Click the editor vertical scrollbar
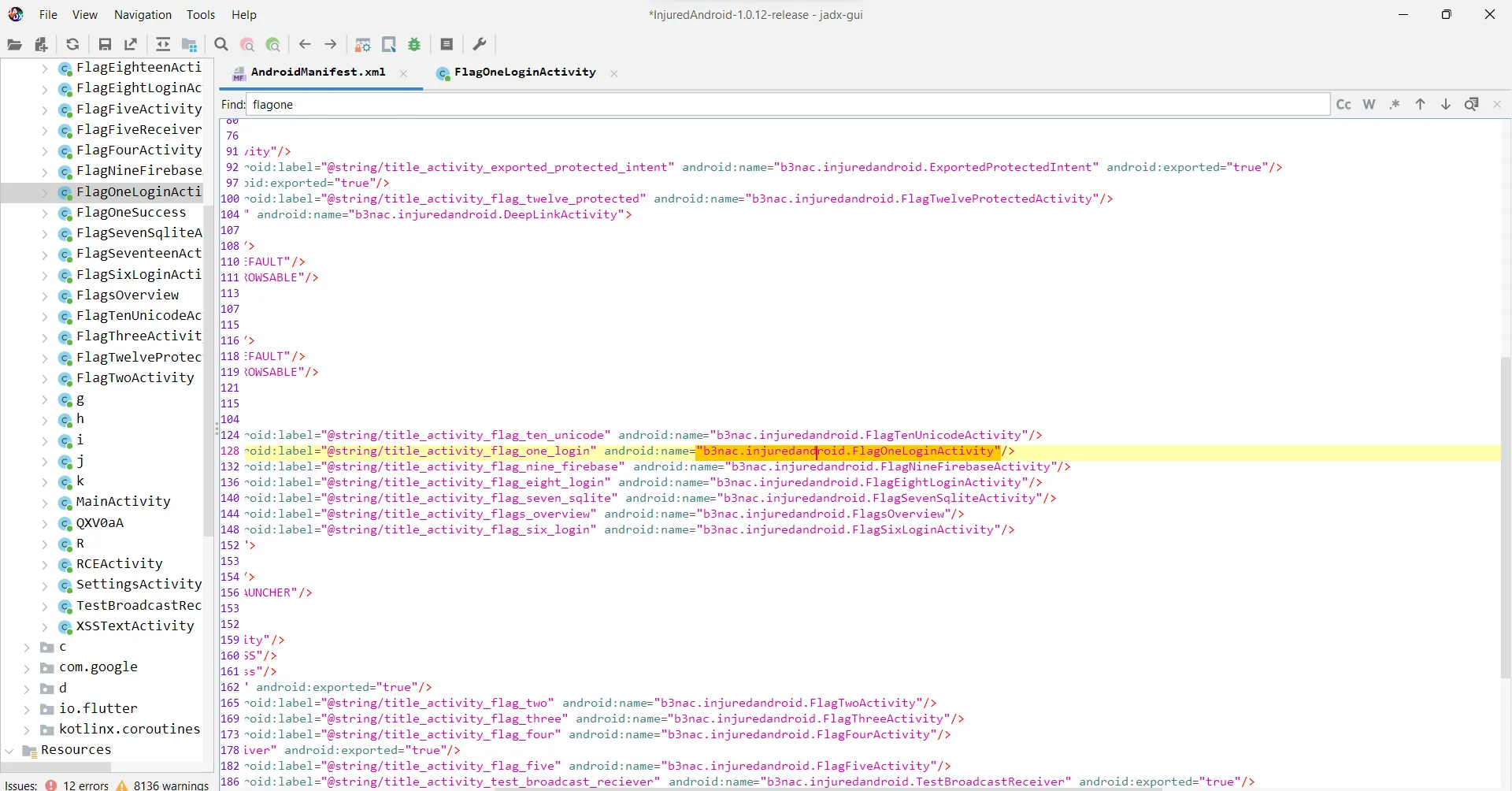 pyautogui.click(x=1505, y=512)
